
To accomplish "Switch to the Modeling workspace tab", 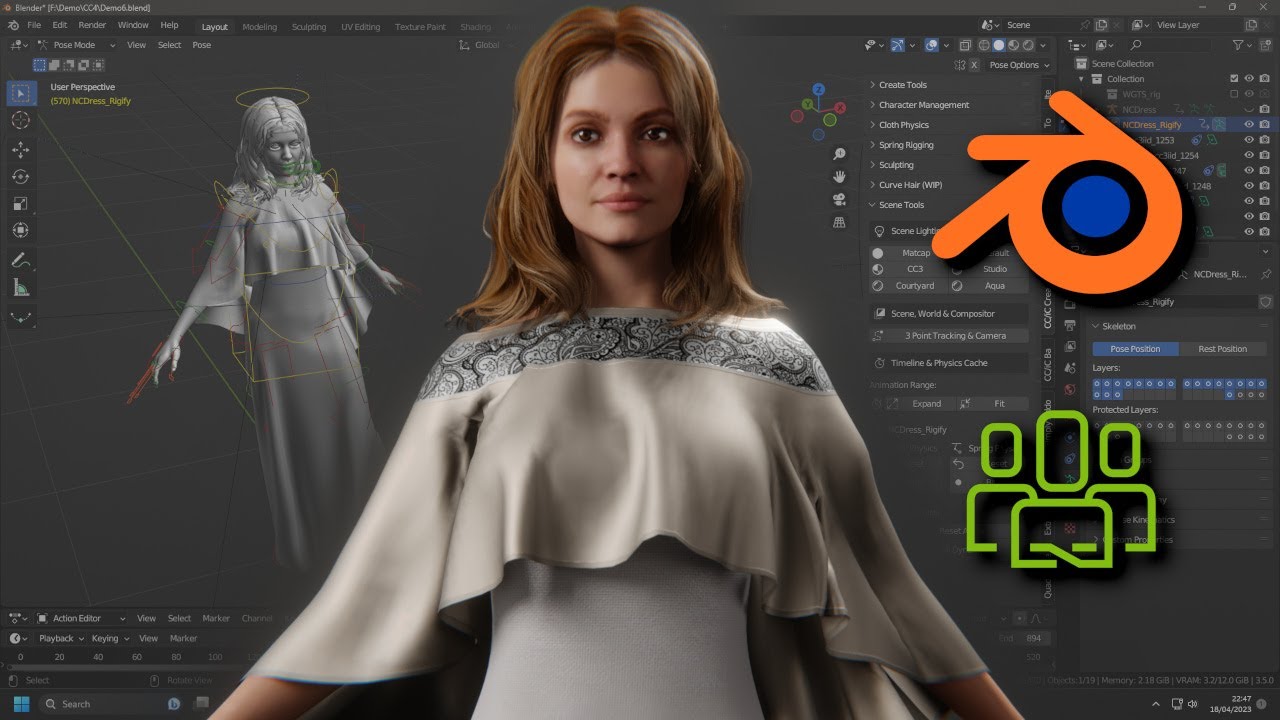I will coord(260,27).
